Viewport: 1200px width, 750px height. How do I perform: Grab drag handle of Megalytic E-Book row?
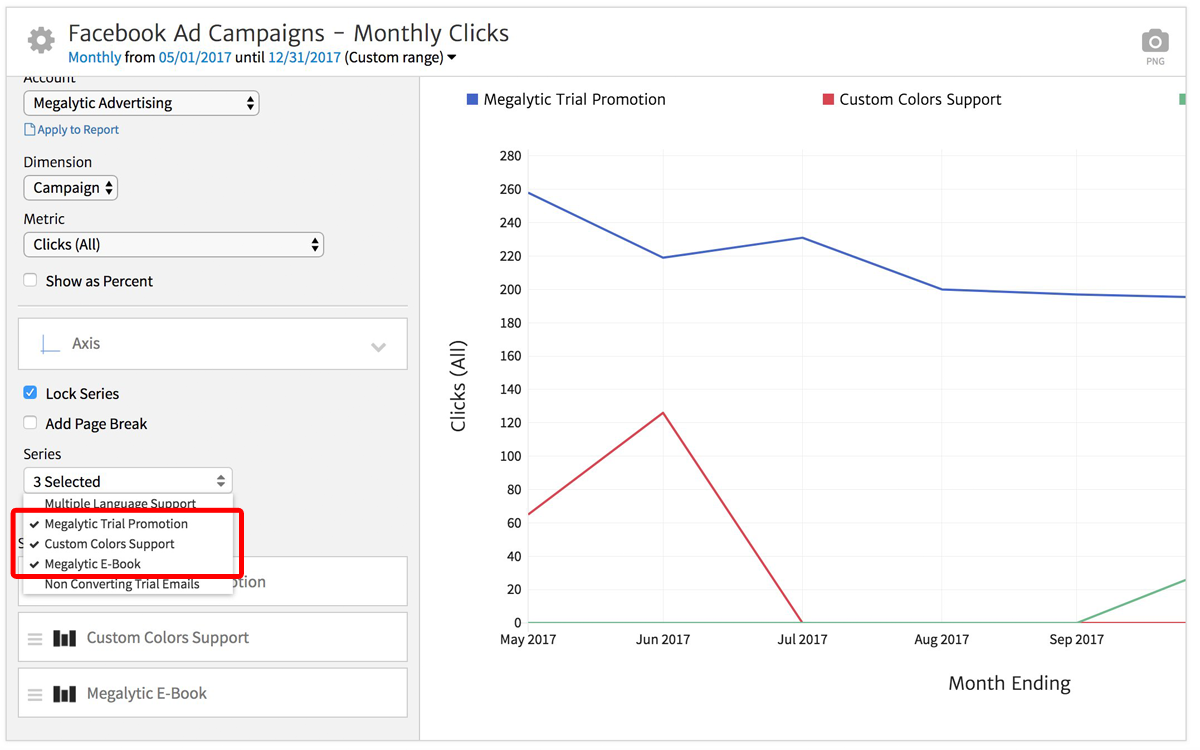35,694
